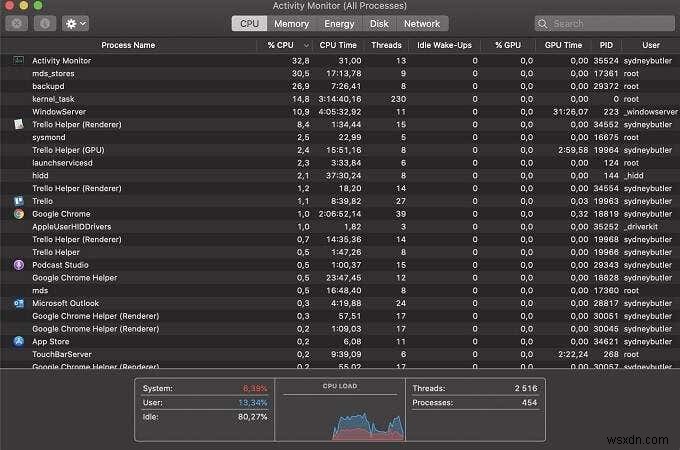Select the hidd process row
The image size is (680, 450).
pyautogui.click(x=340, y=176)
